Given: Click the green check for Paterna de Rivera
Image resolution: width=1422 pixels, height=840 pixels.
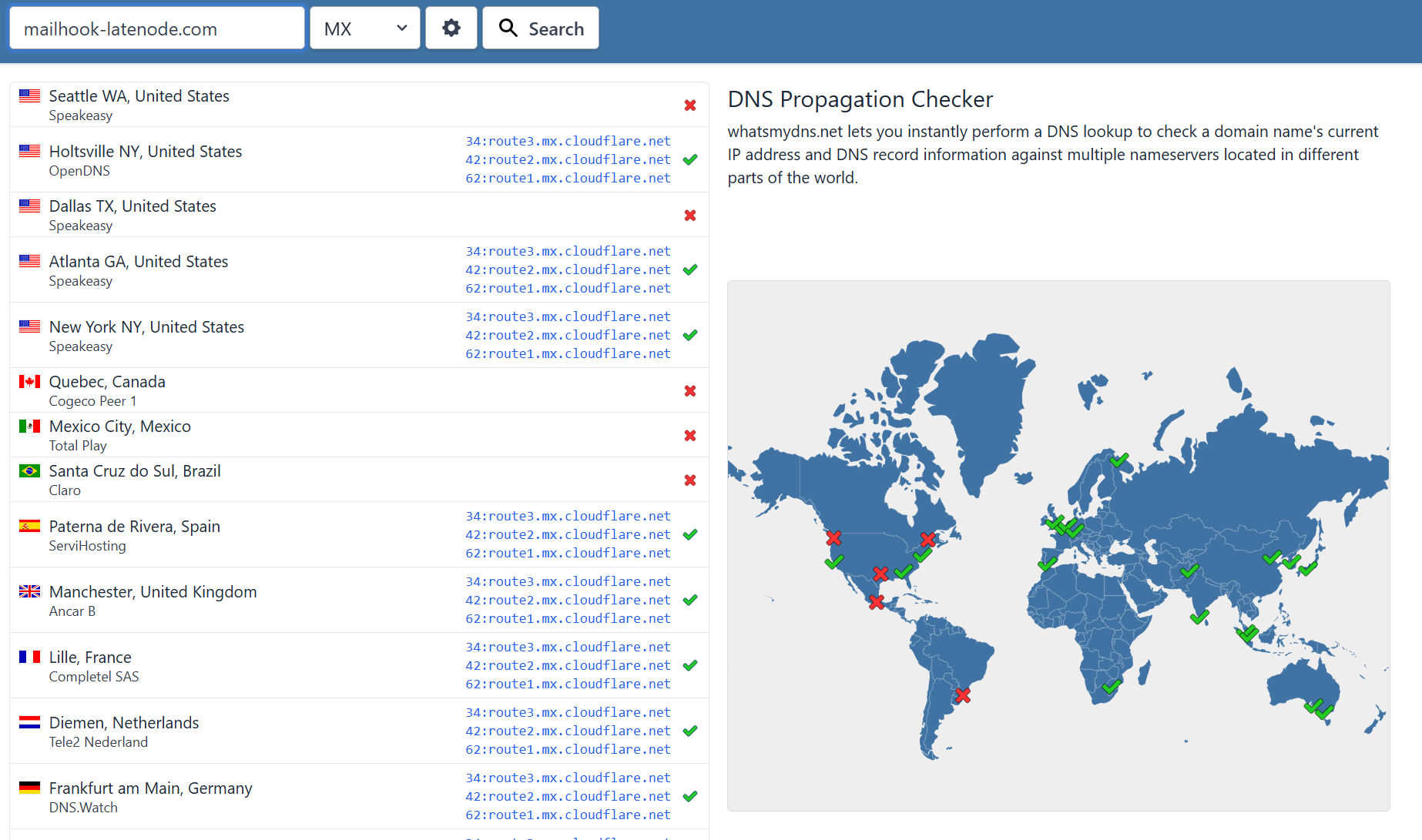Looking at the screenshot, I should pyautogui.click(x=690, y=534).
